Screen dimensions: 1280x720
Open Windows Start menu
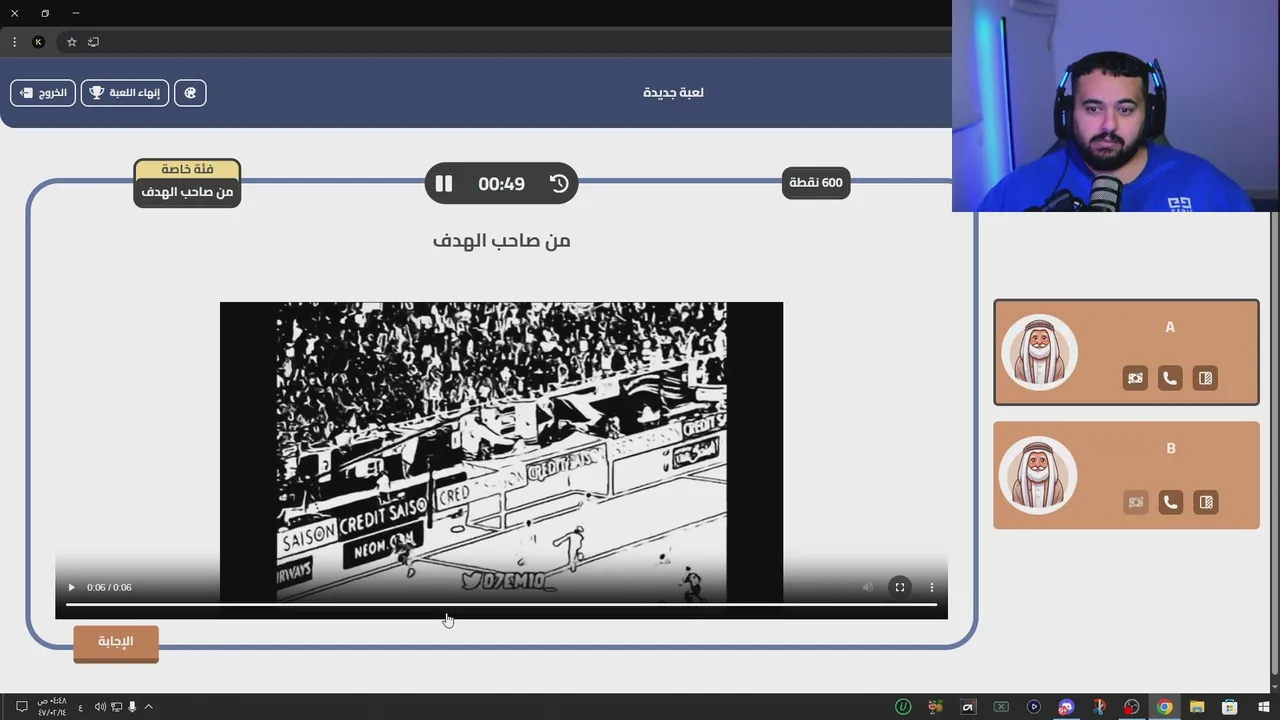click(1262, 707)
